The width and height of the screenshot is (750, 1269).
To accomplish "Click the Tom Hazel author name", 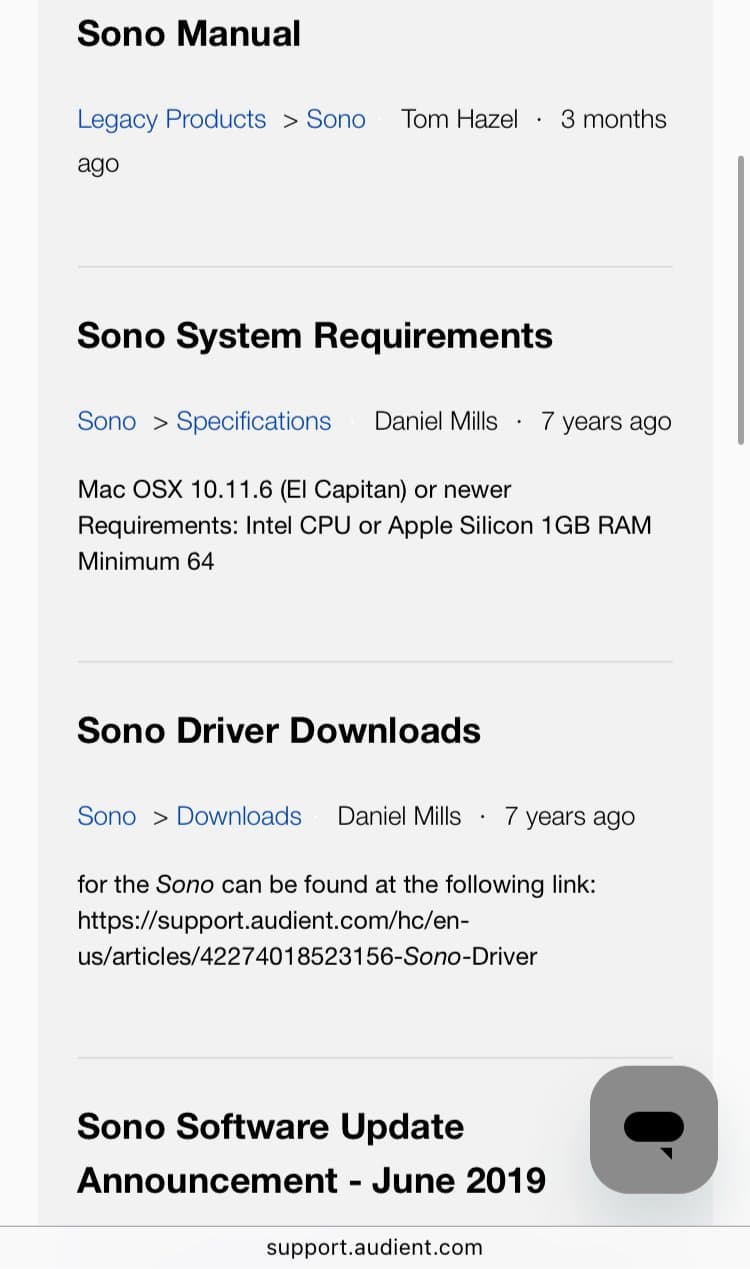I will point(459,119).
